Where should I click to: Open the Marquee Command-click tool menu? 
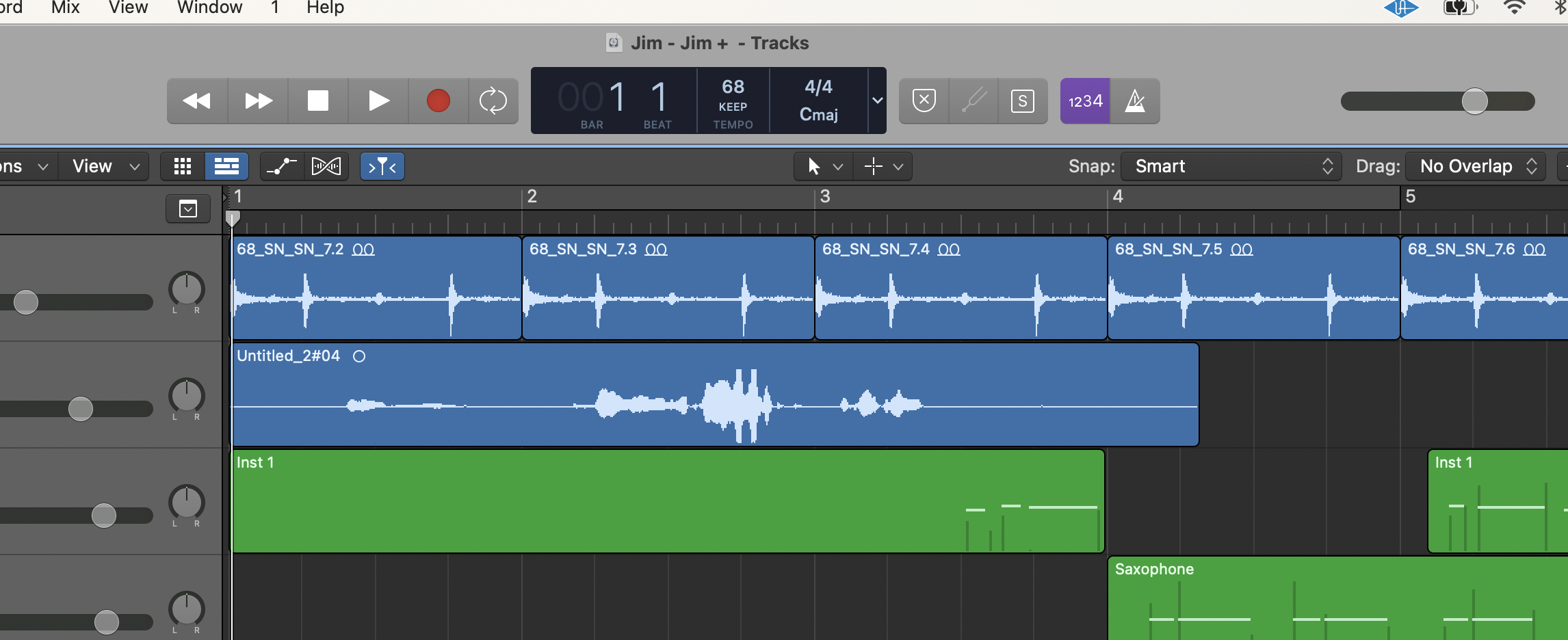[883, 166]
